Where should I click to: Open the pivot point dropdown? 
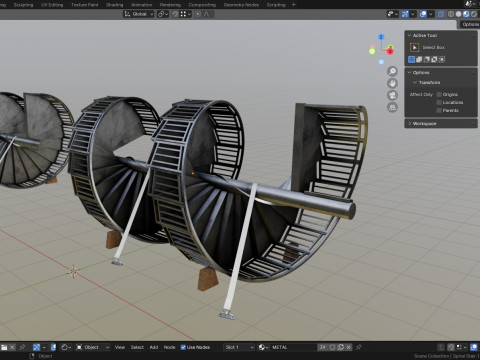[163, 14]
